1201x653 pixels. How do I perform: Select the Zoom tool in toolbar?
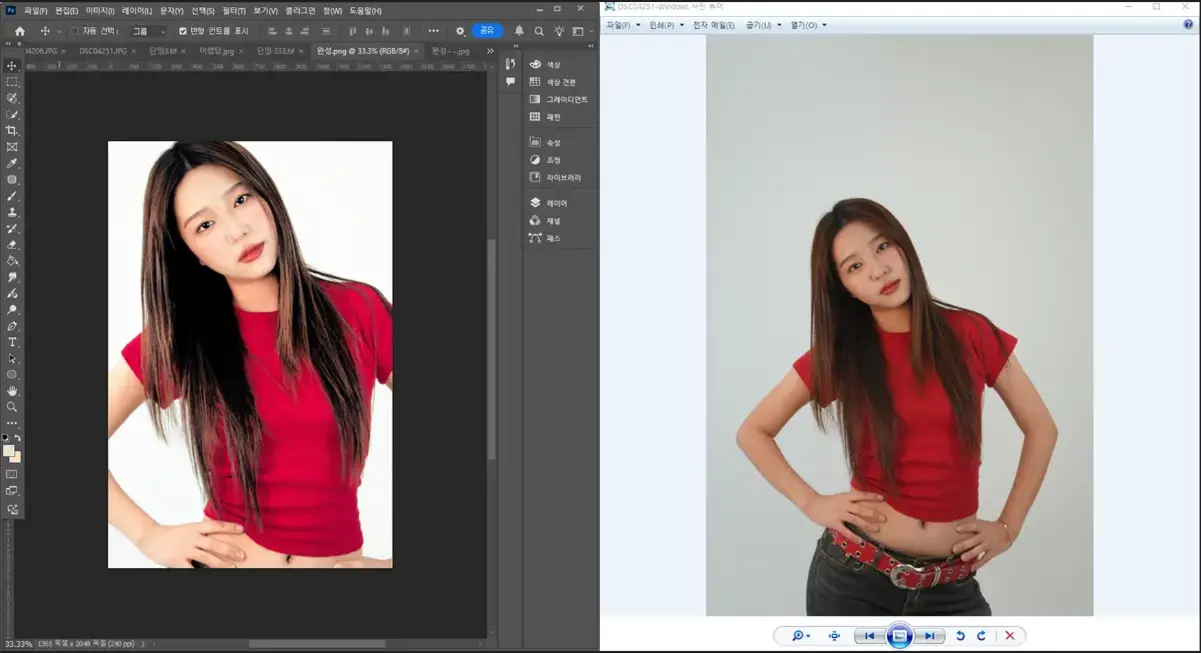12,407
